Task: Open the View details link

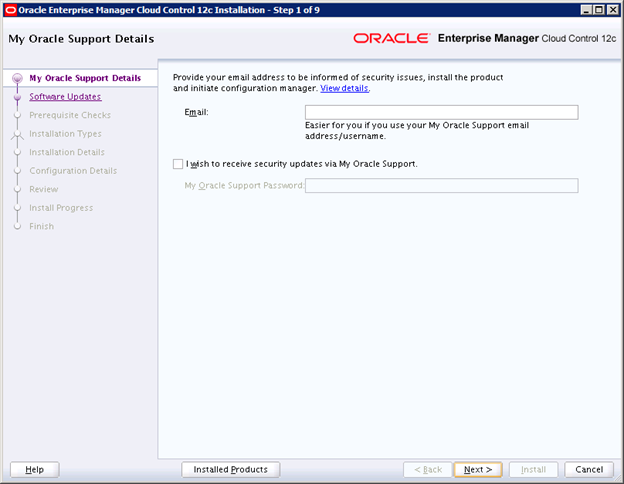Action: point(344,88)
